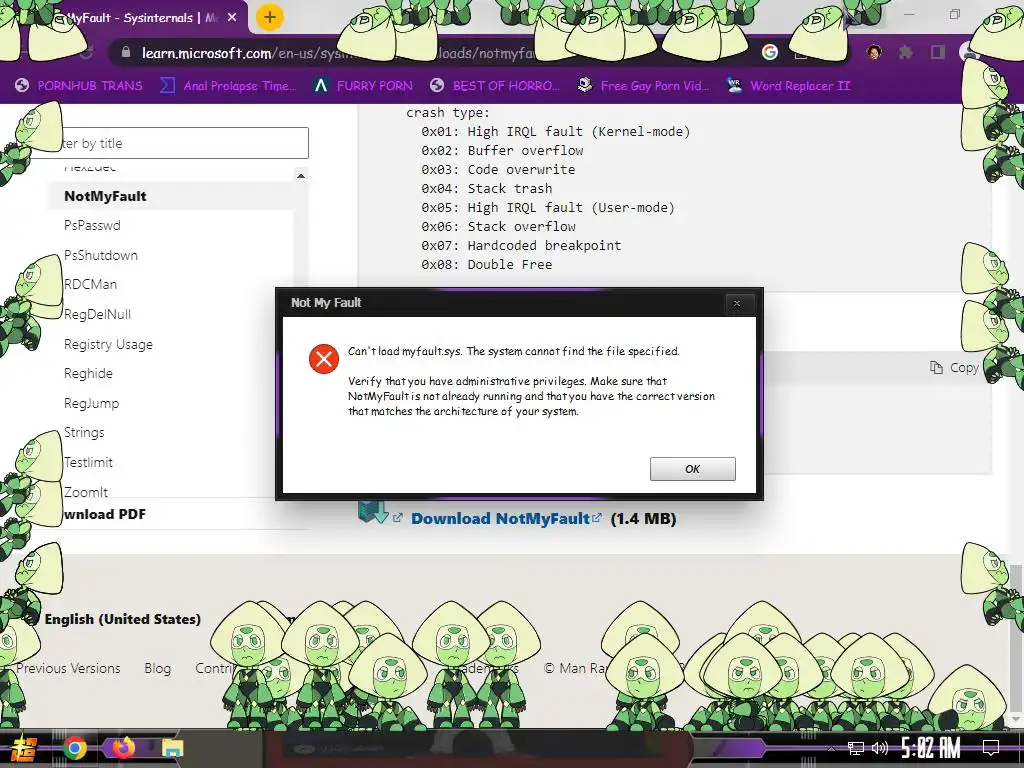Open PsShutdown in the sidebar

pyautogui.click(x=101, y=255)
